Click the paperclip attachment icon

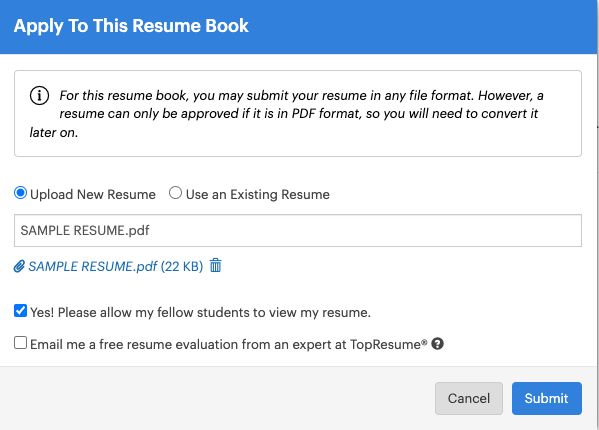pyautogui.click(x=19, y=266)
